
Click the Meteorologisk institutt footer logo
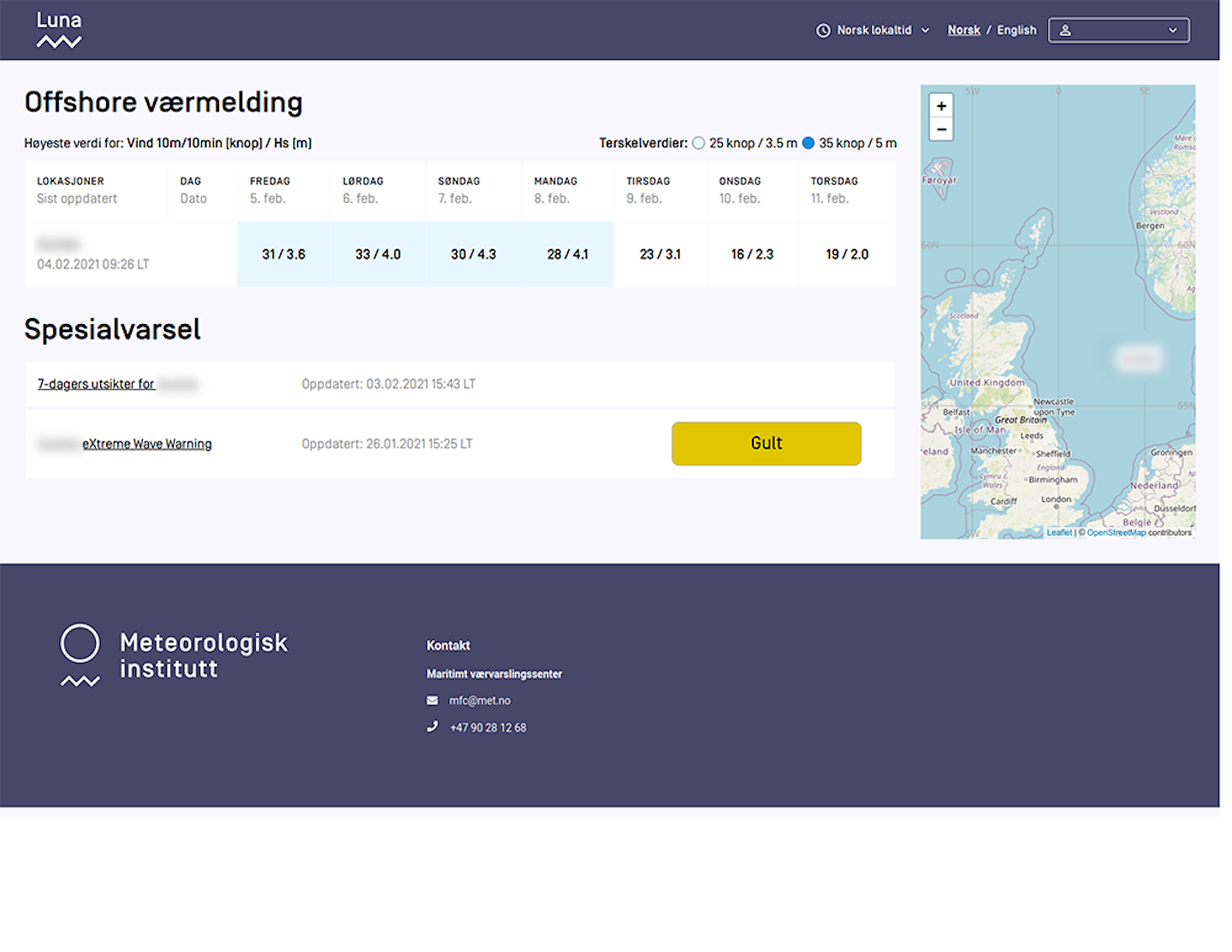click(174, 655)
